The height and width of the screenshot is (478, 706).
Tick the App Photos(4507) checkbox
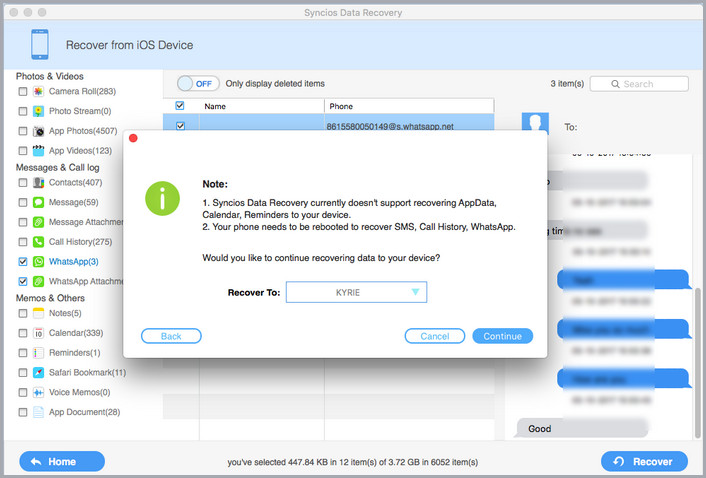tap(23, 131)
